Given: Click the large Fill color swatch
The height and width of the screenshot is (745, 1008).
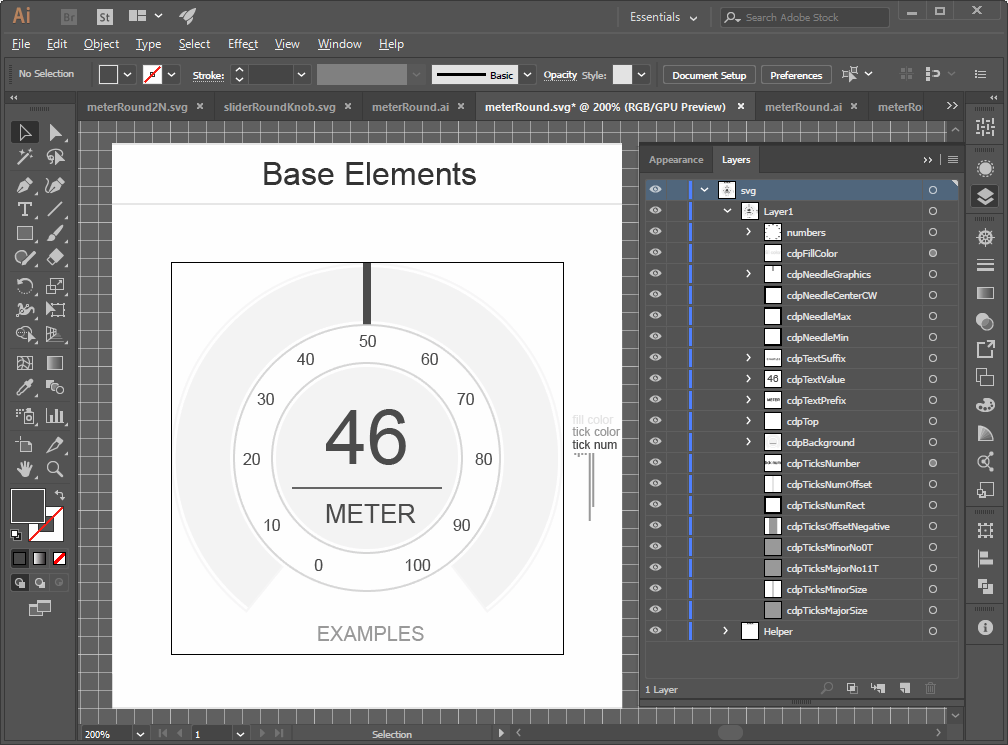Looking at the screenshot, I should [27, 505].
